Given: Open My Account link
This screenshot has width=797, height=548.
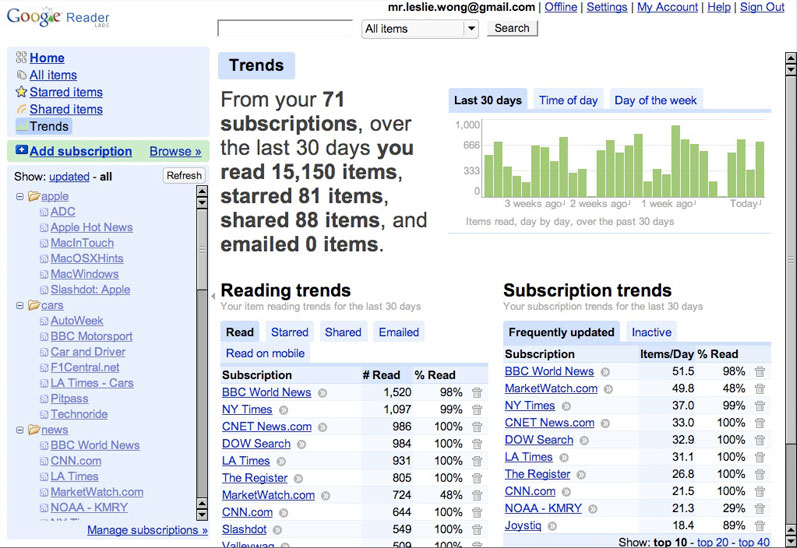Looking at the screenshot, I should (667, 7).
